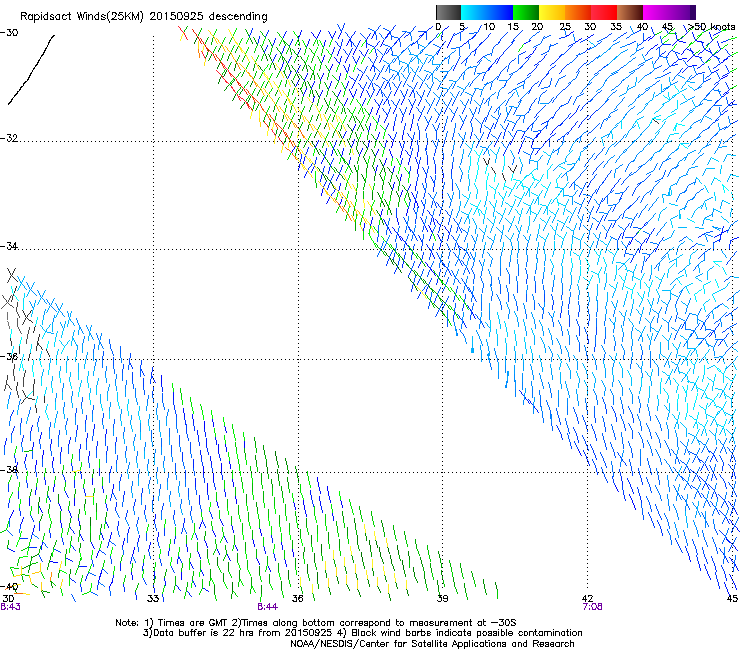Click the latitude axis label "-36"
740x650 pixels.
(9, 356)
